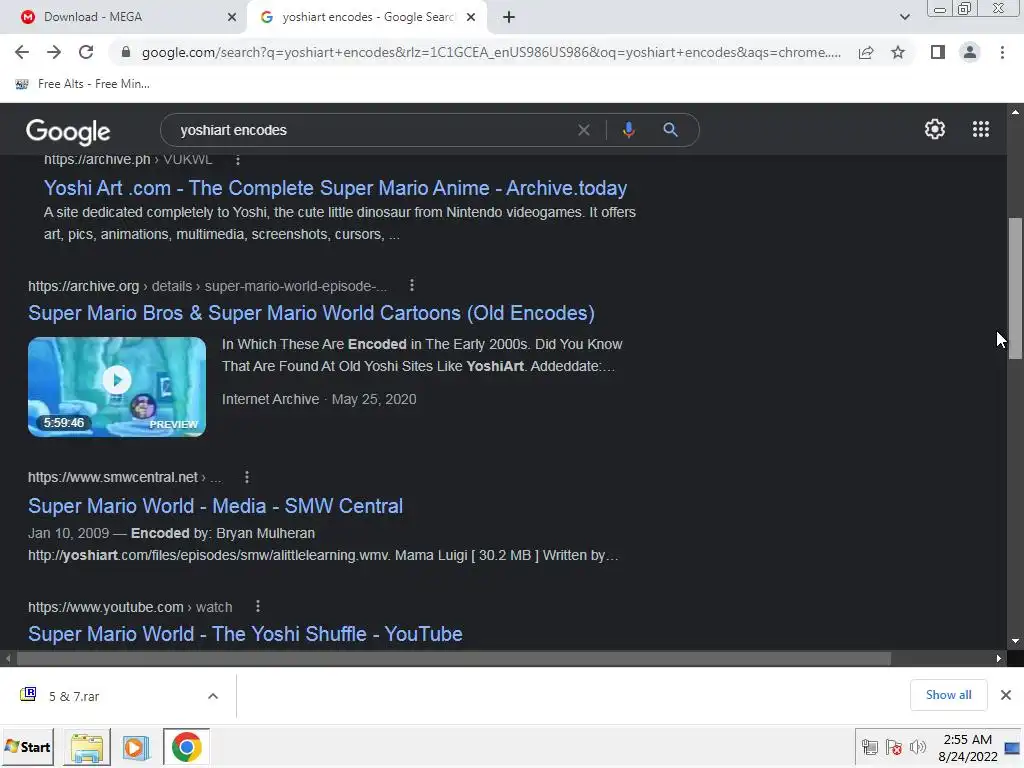Open Yoshi Art .com Archive.today result

335,188
